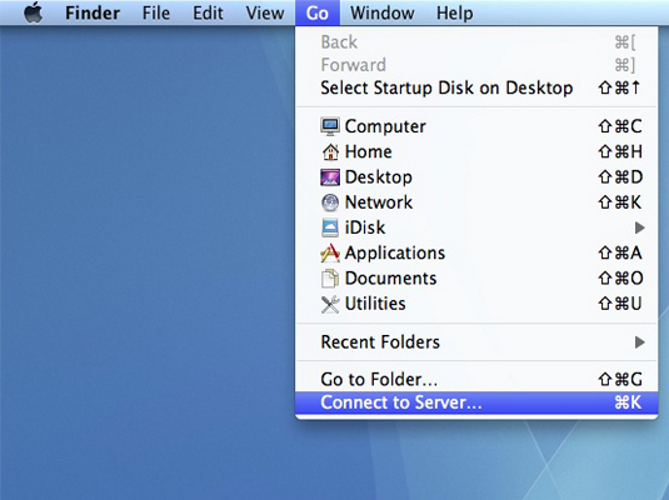
Task: Open the View menu
Action: coord(265,13)
